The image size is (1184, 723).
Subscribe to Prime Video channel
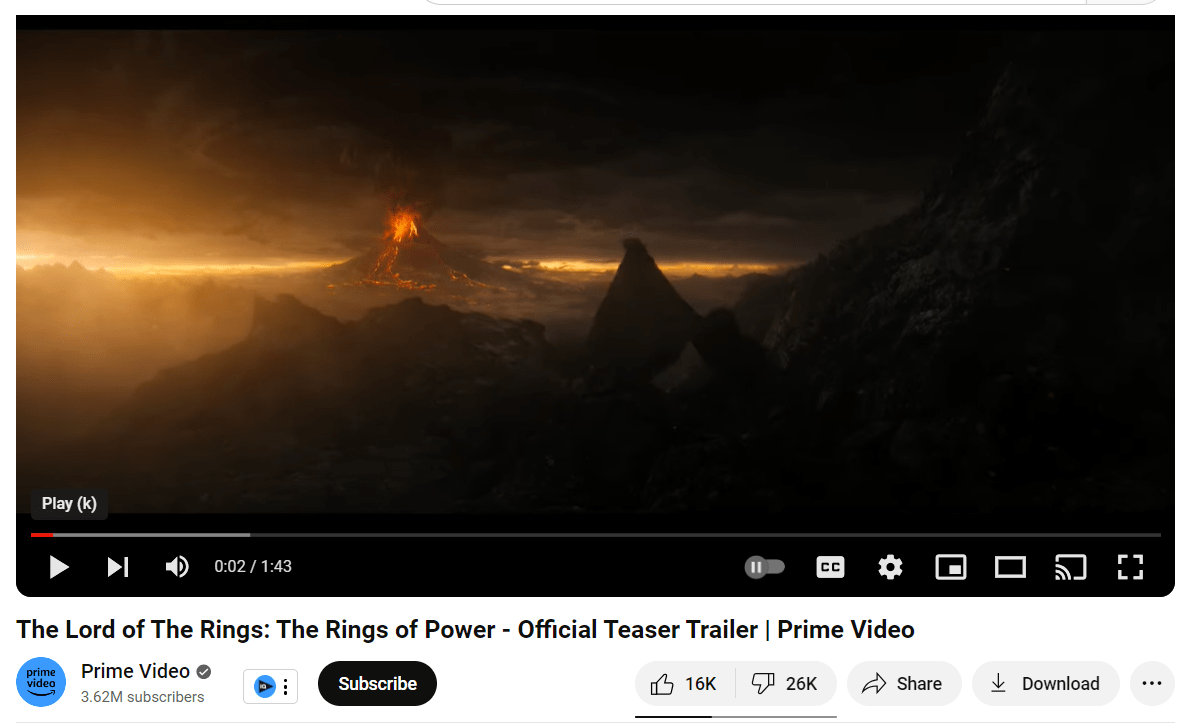click(x=378, y=684)
